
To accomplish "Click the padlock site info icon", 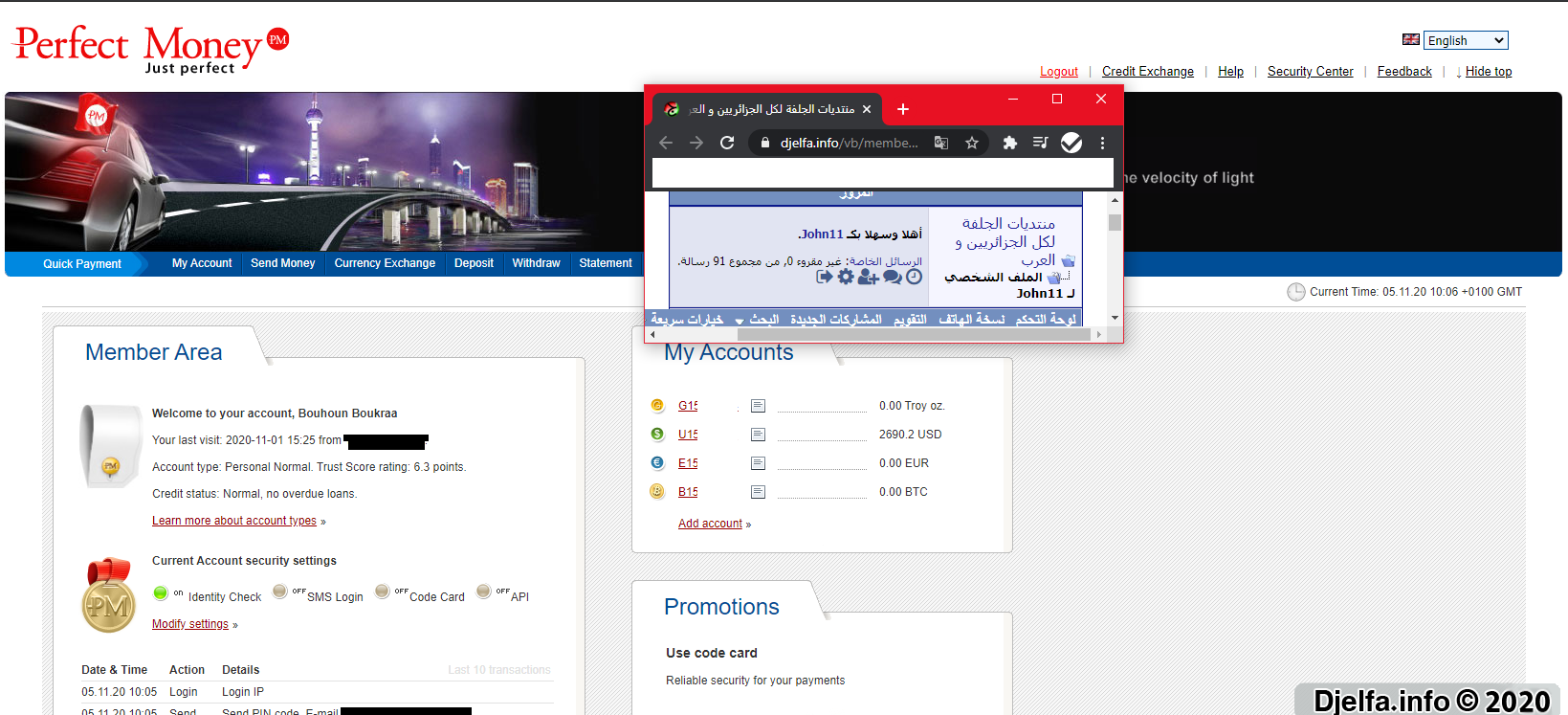I will point(764,143).
